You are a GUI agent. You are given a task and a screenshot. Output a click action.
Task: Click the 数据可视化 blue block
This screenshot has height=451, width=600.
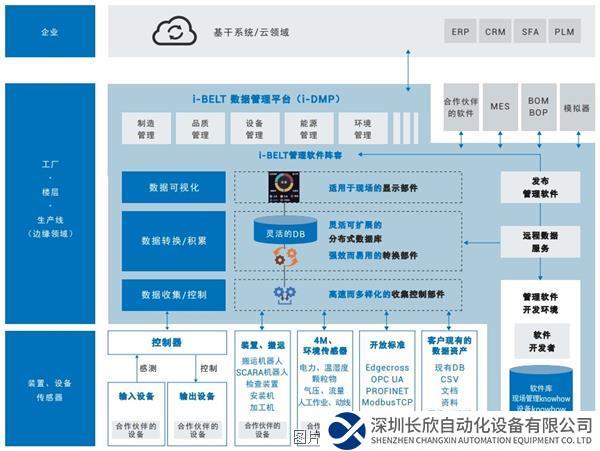coord(173,186)
